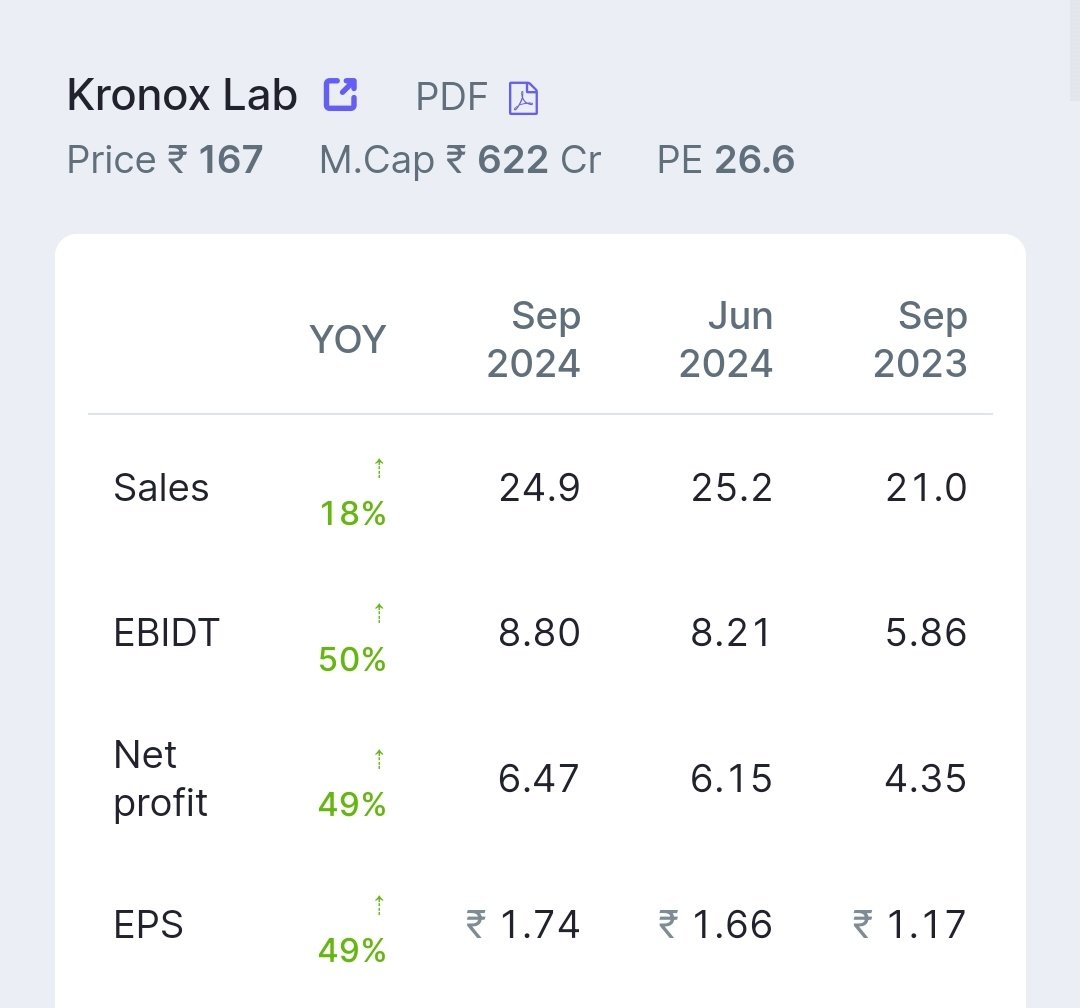Open the PDF document icon

[x=523, y=98]
